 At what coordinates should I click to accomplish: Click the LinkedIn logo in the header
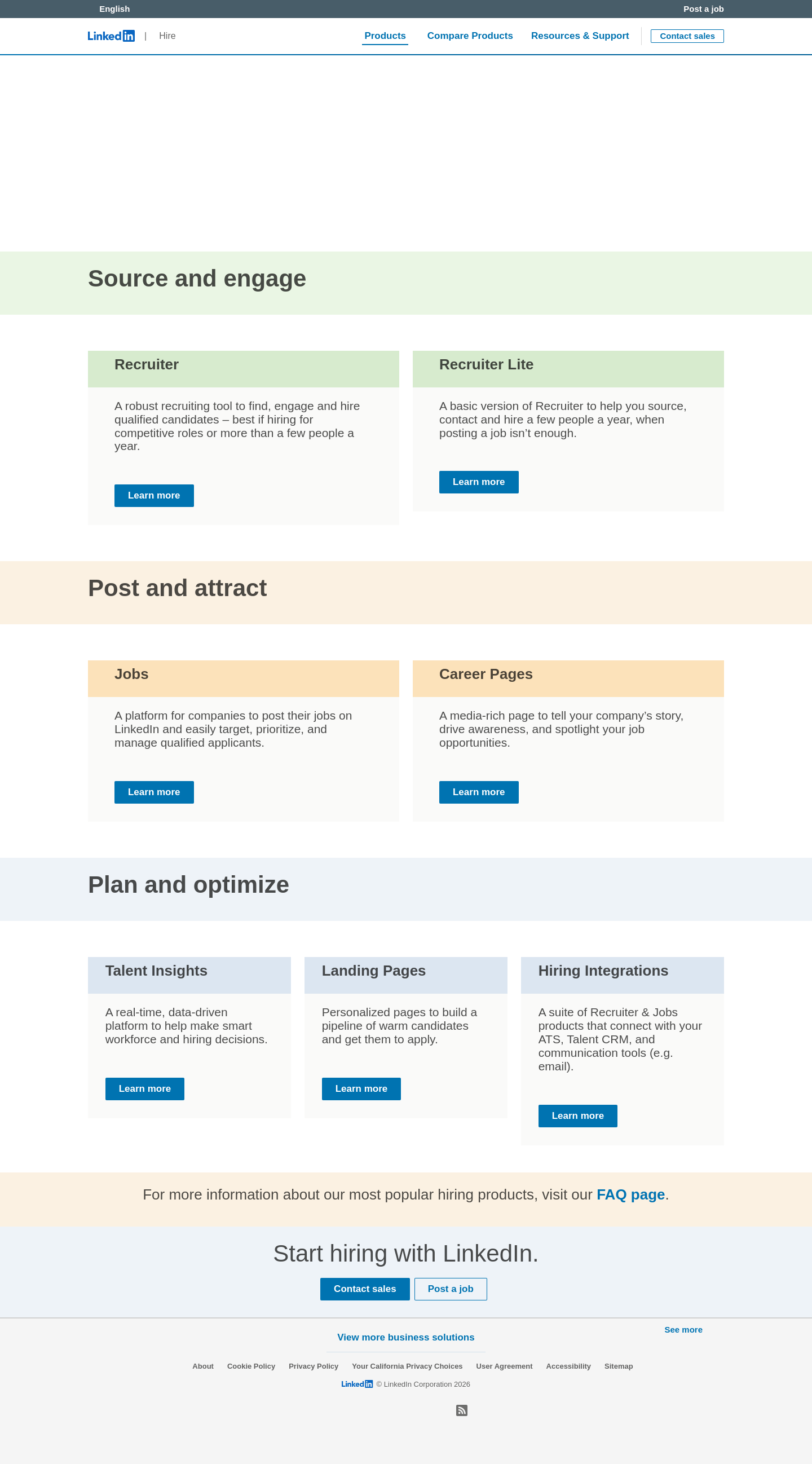(x=111, y=36)
